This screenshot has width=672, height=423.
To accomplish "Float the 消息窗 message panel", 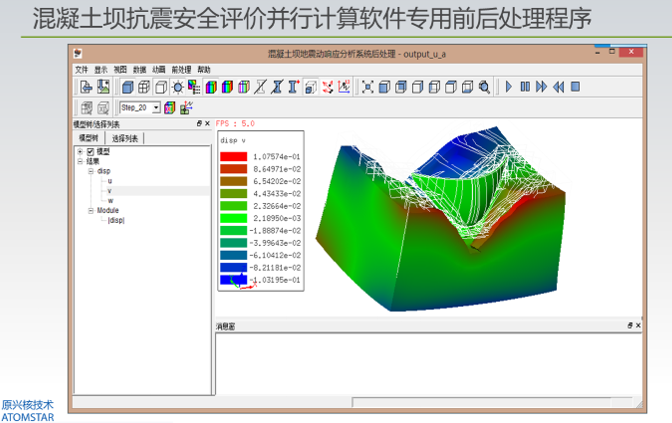I will click(x=630, y=326).
